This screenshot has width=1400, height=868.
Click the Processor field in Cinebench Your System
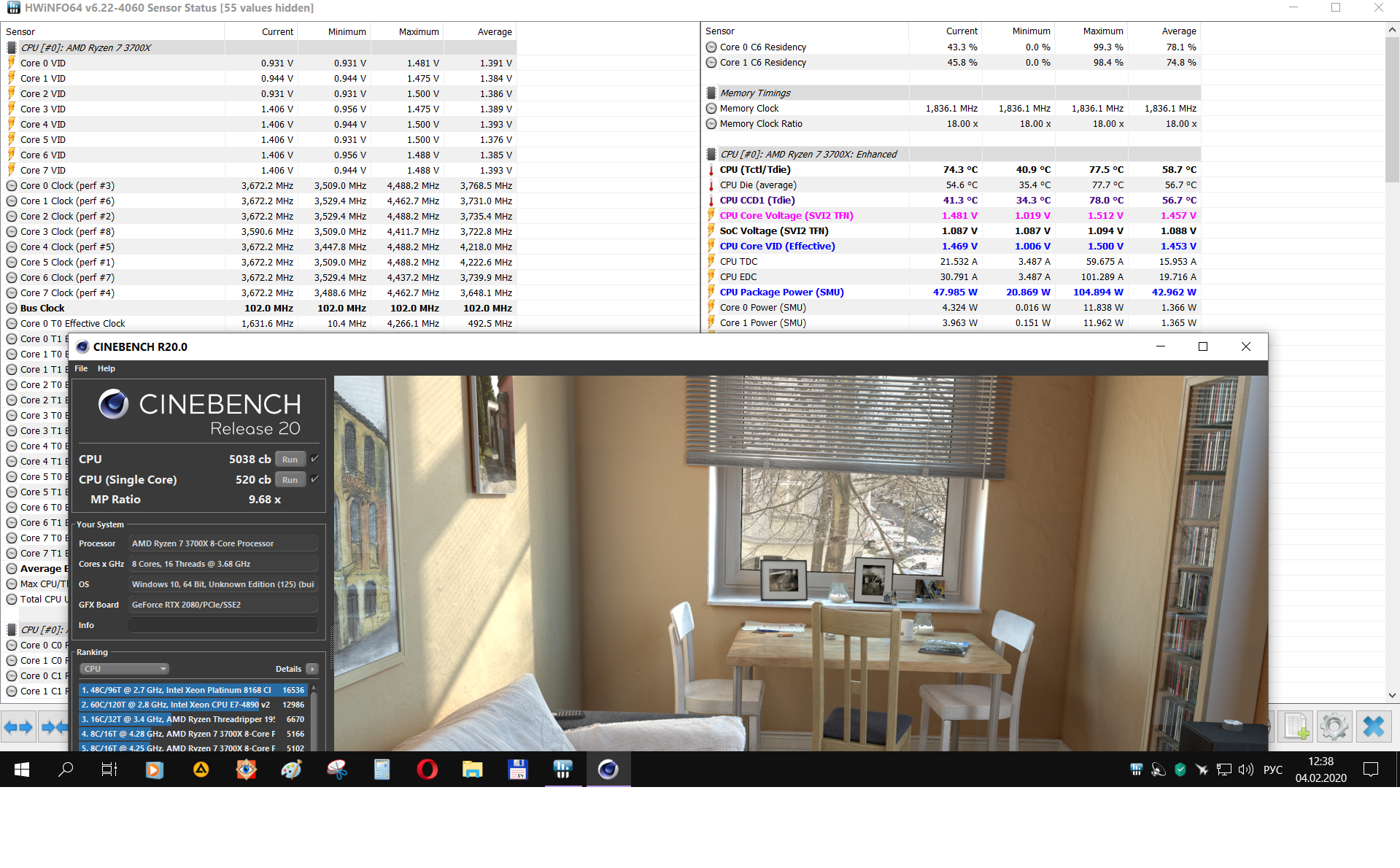[223, 543]
